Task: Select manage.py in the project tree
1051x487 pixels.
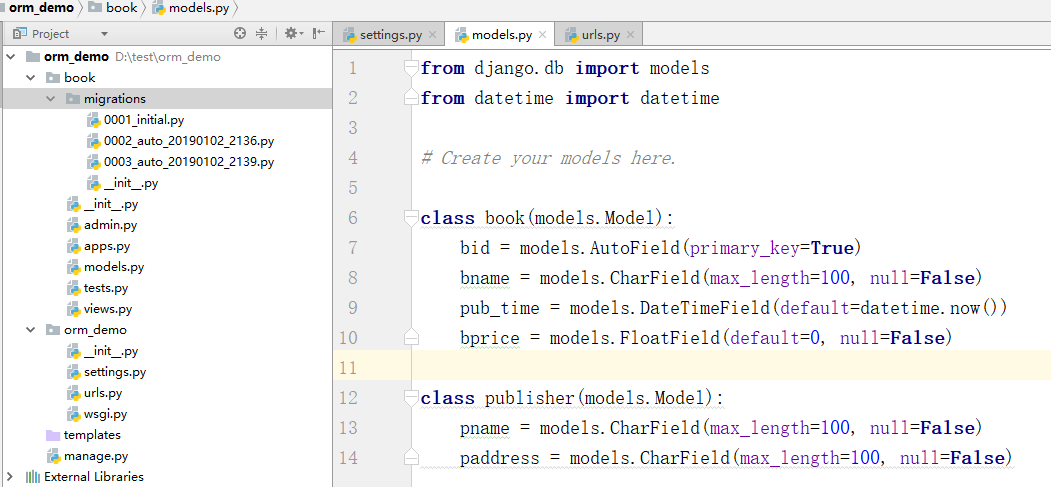Action: (x=96, y=456)
